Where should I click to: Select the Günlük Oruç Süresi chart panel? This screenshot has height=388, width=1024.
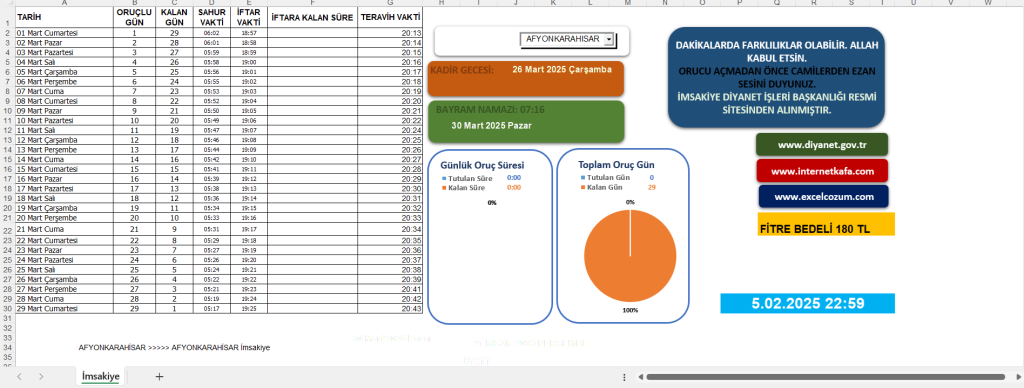[x=491, y=236]
